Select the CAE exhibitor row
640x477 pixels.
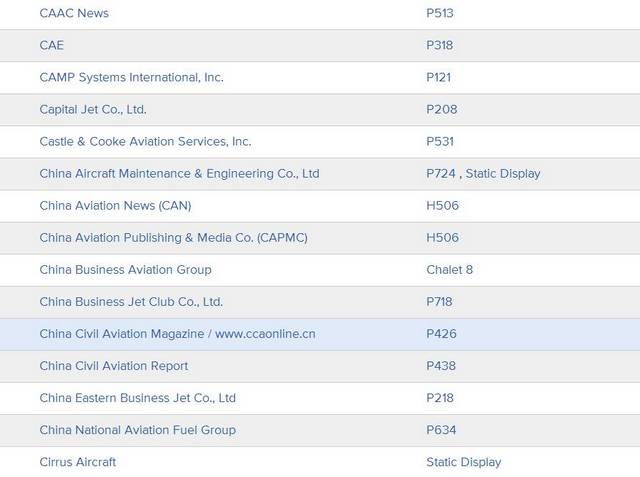(x=51, y=45)
